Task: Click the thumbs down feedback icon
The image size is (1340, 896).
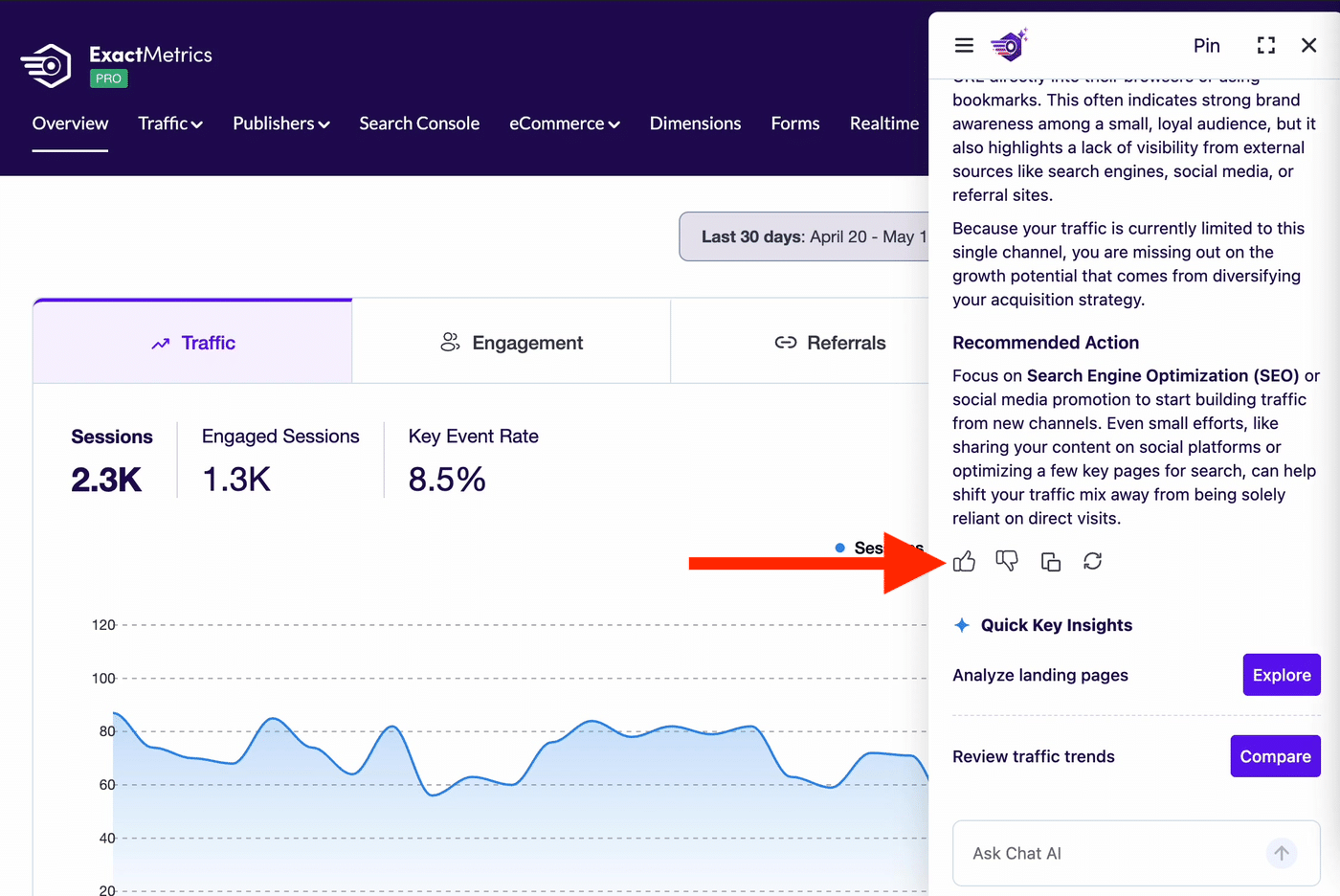Action: (1007, 562)
